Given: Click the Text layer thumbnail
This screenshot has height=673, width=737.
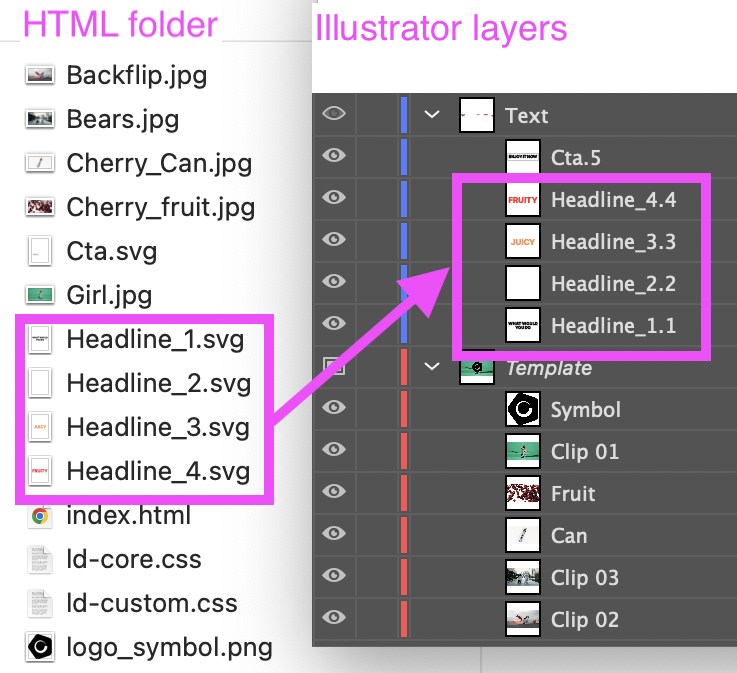Looking at the screenshot, I should point(477,115).
